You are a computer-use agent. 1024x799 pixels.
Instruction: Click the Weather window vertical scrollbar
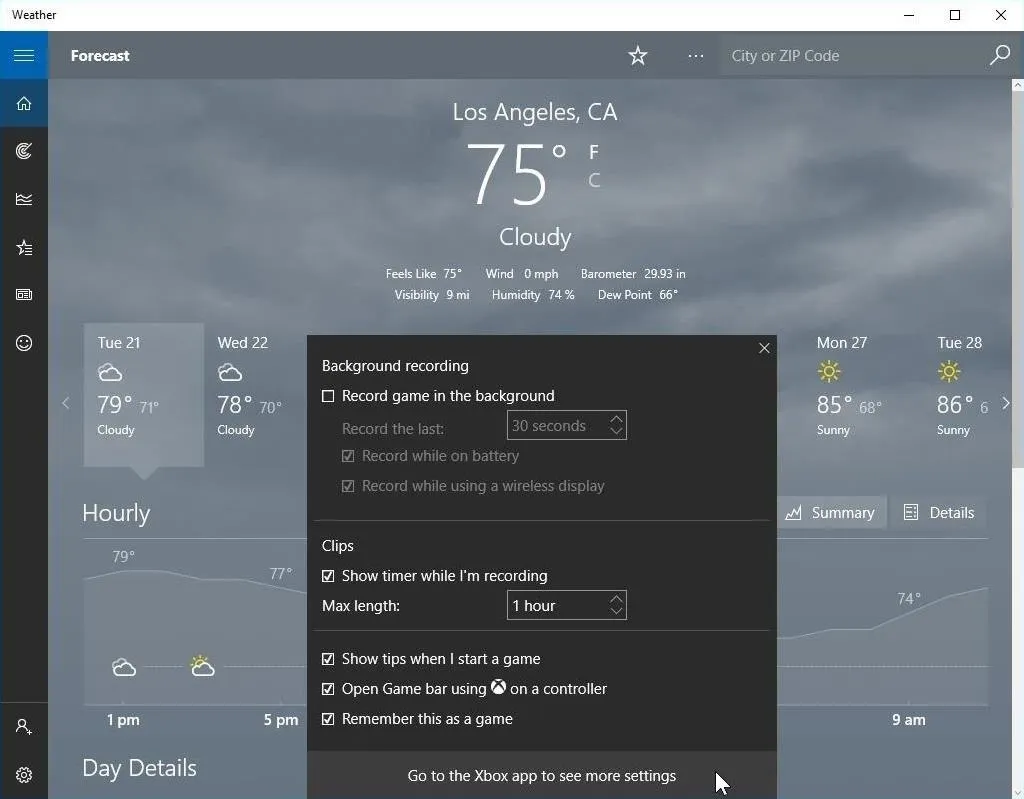point(1017,280)
